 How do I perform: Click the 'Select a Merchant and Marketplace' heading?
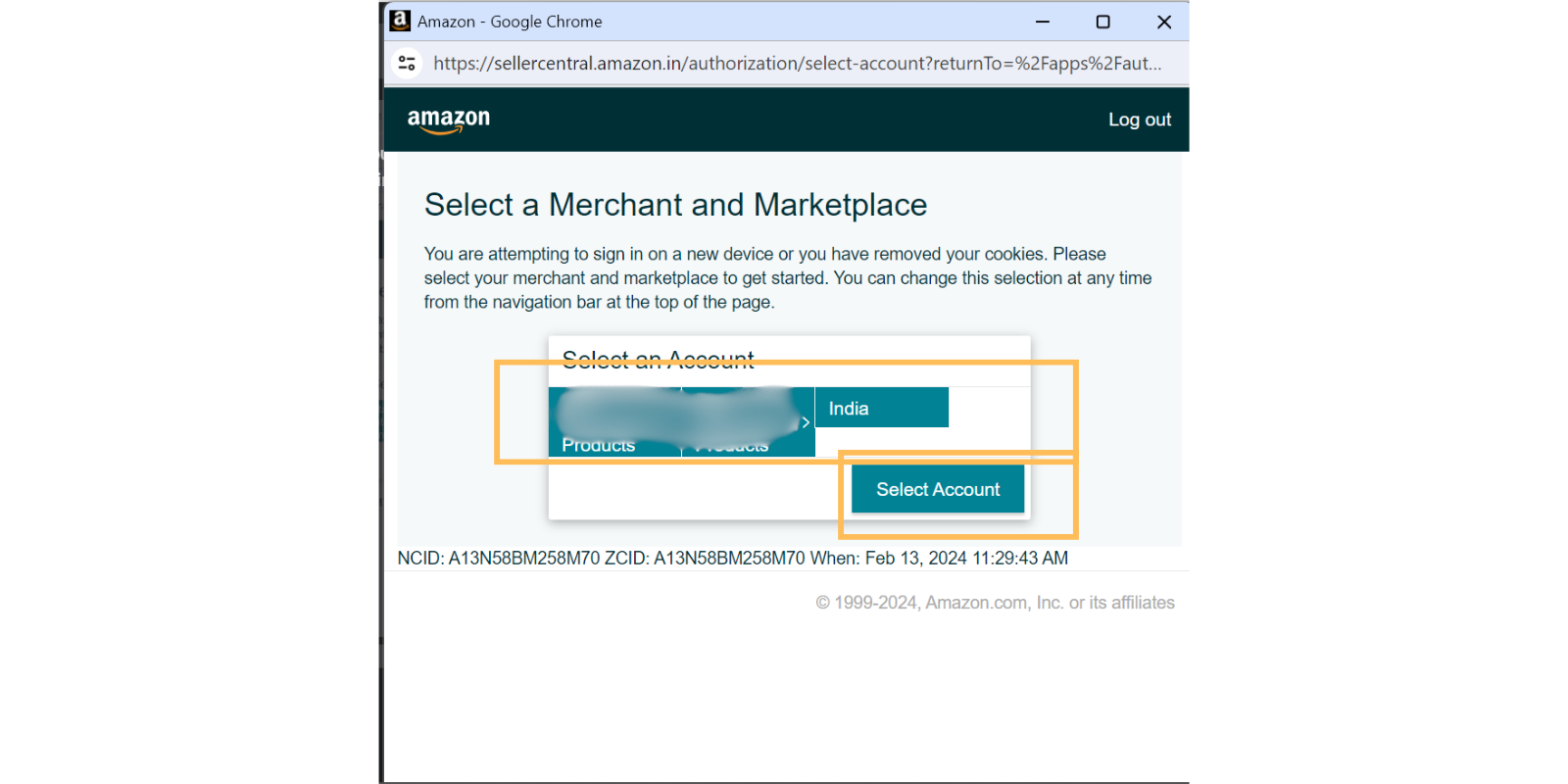coord(675,205)
